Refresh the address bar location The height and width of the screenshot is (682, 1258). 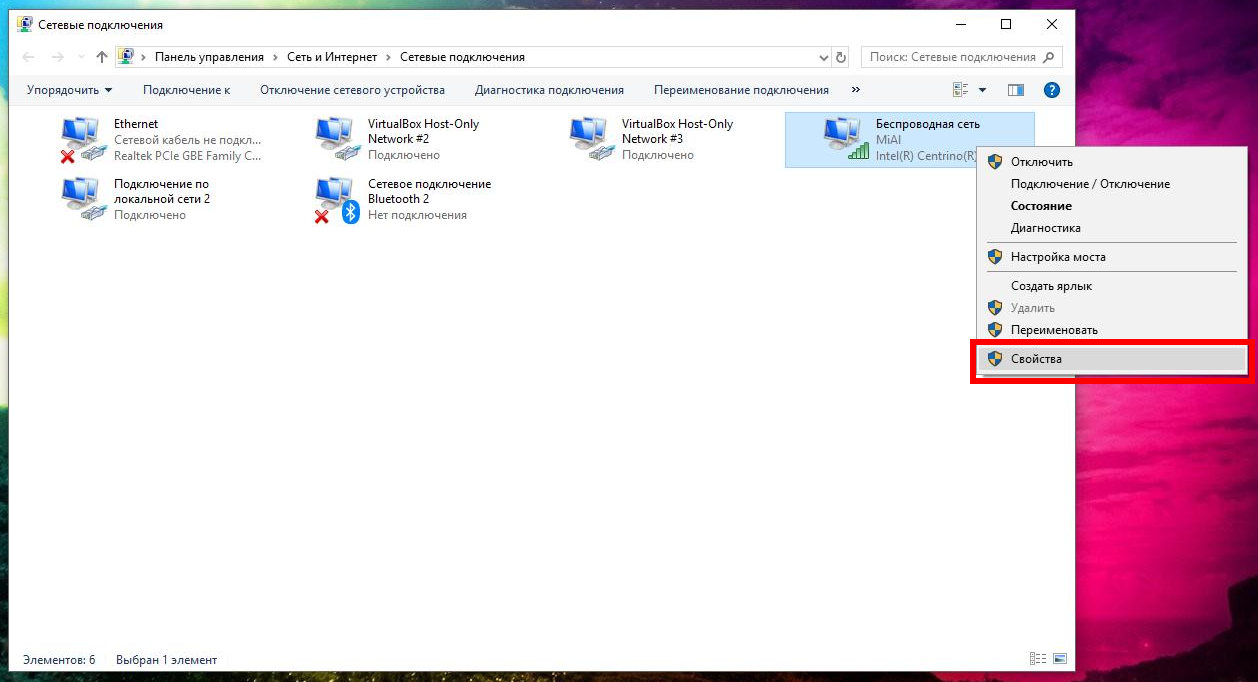(841, 58)
